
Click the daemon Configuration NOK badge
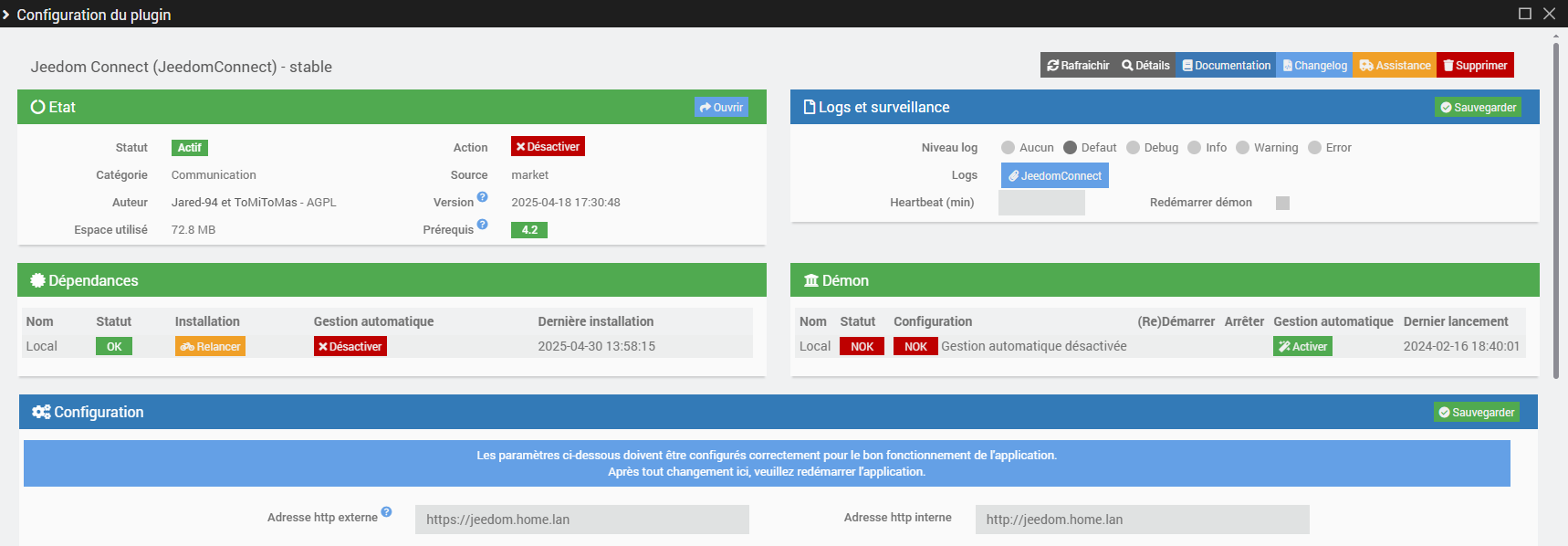[915, 346]
